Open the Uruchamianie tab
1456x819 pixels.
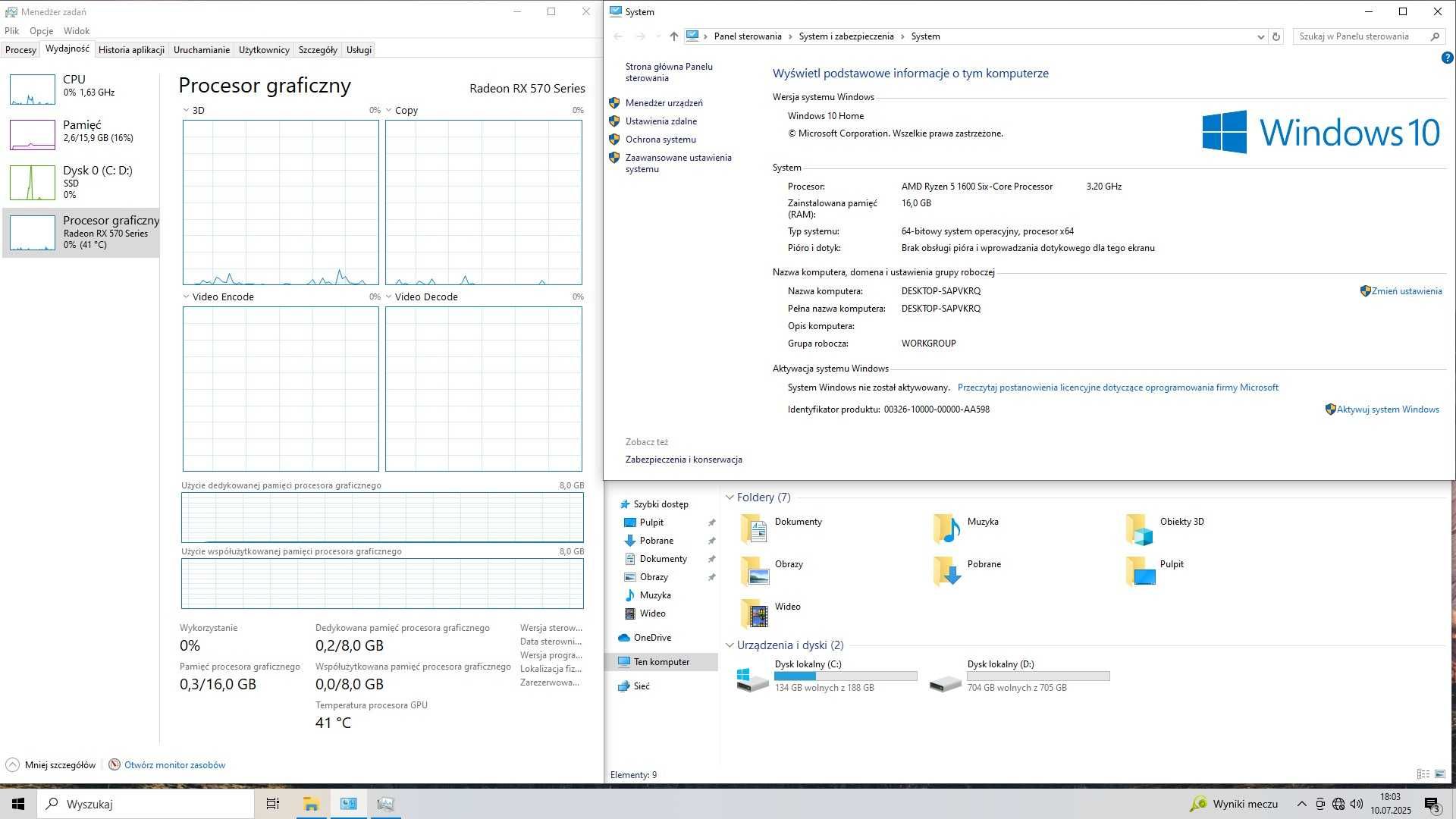pos(201,49)
